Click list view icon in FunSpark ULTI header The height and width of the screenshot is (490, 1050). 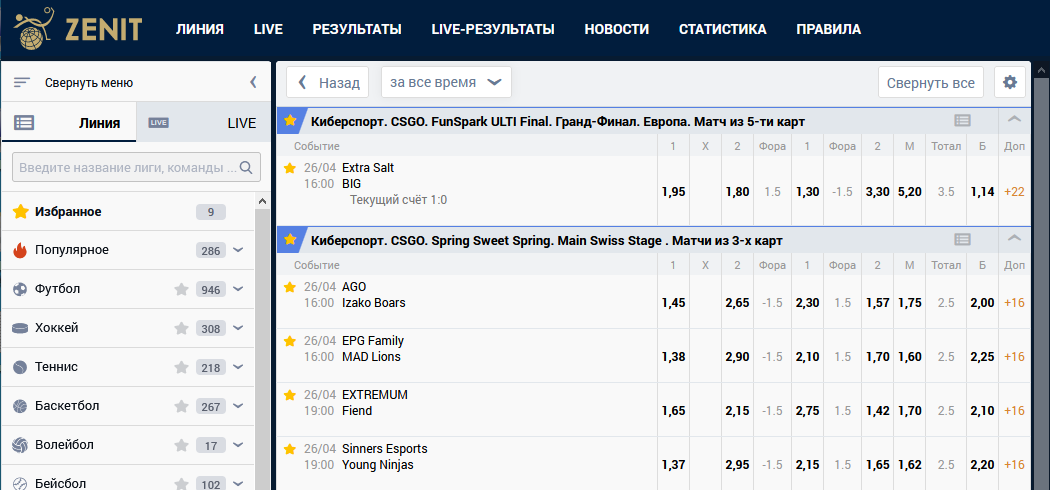962,120
